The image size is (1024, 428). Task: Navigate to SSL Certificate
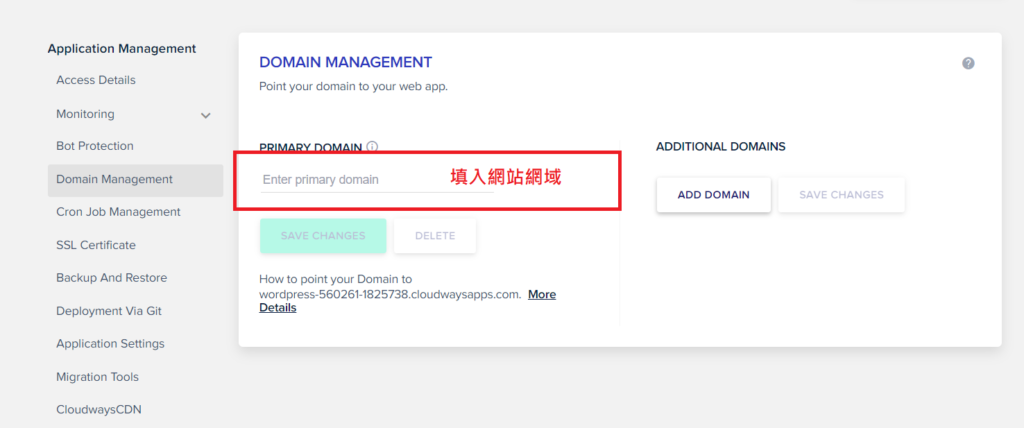(x=96, y=245)
